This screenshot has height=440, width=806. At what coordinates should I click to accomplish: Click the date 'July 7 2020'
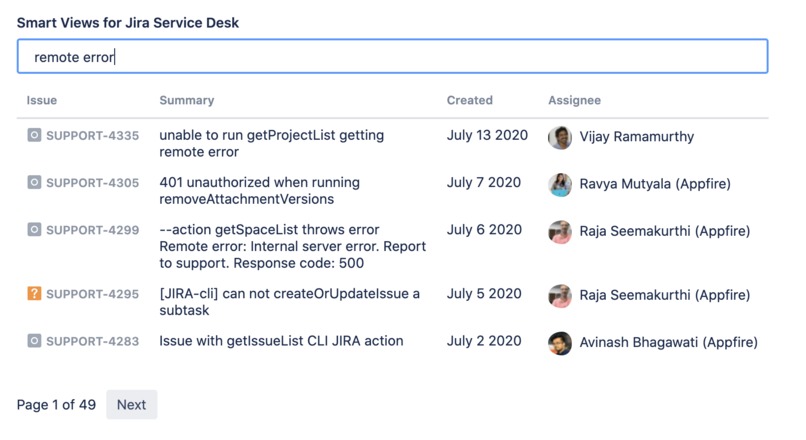coord(484,182)
